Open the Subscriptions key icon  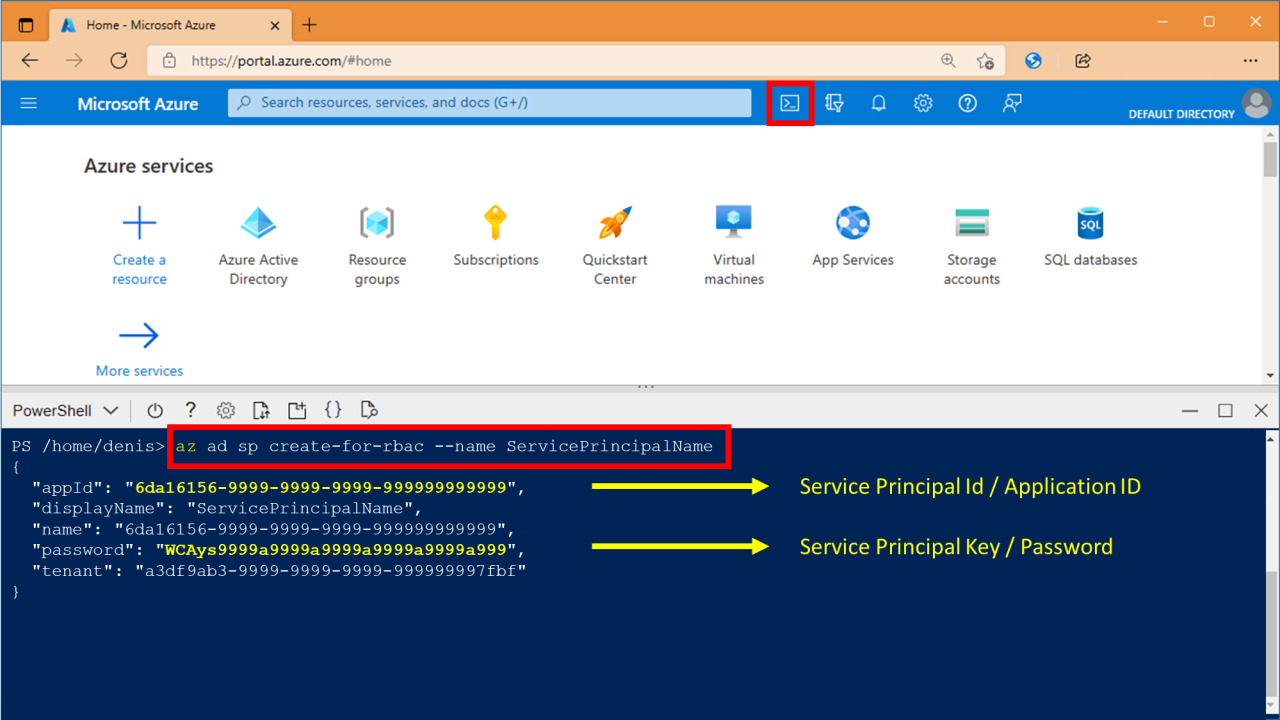tap(495, 222)
